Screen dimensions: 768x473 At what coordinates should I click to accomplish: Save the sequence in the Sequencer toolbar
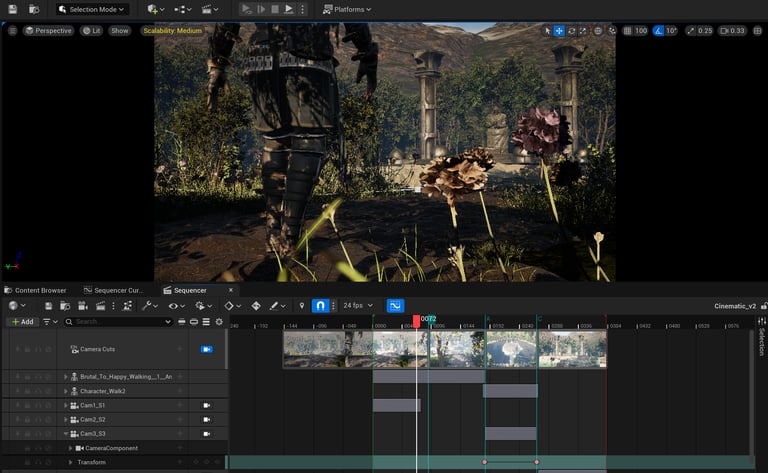(x=48, y=305)
